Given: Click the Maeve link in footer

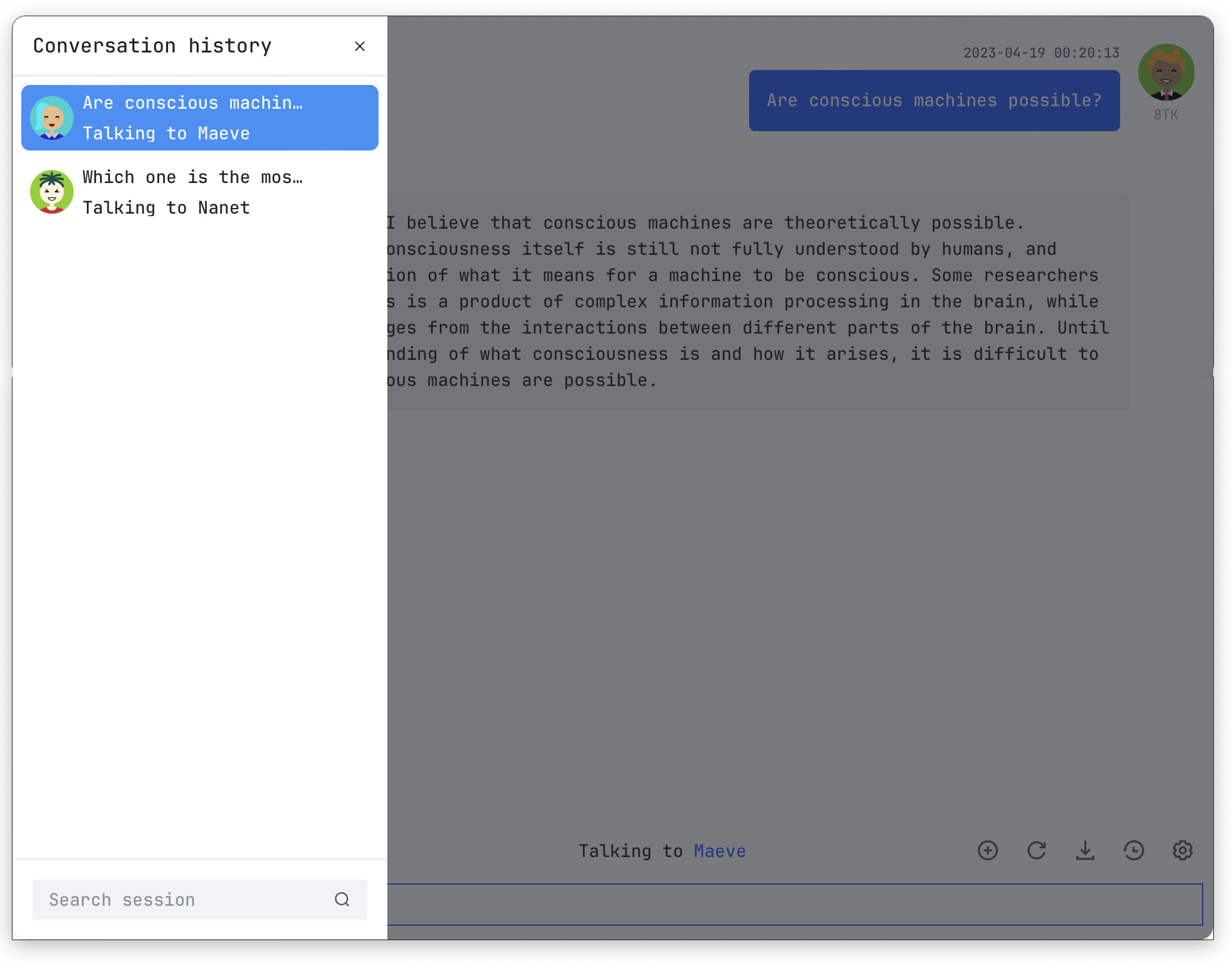Looking at the screenshot, I should point(720,851).
